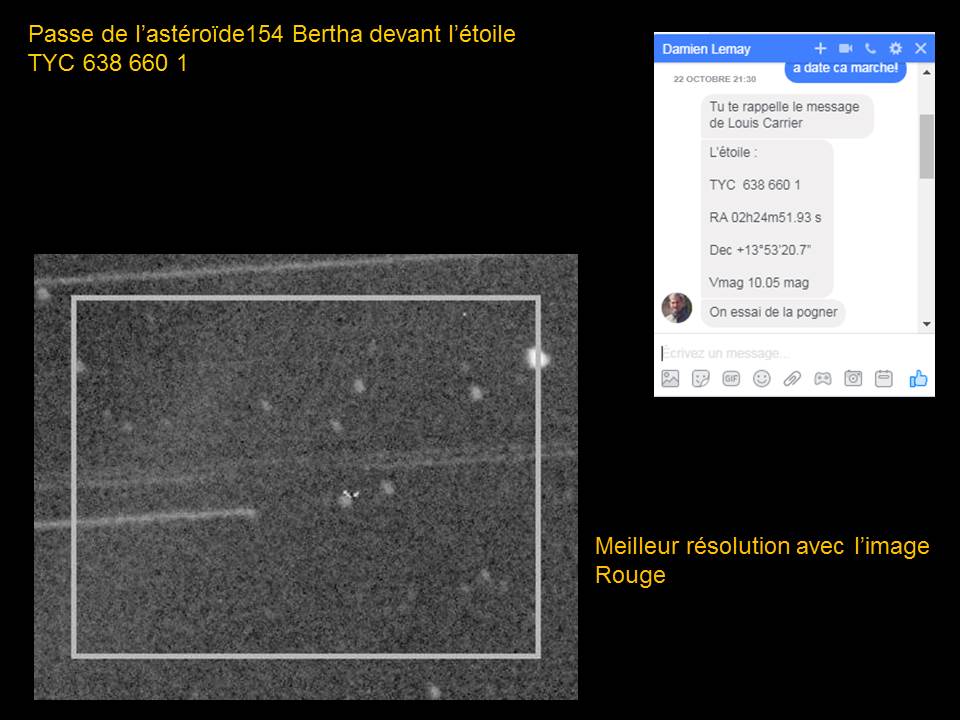
Task: Open chat settings gear icon
Action: tap(895, 48)
